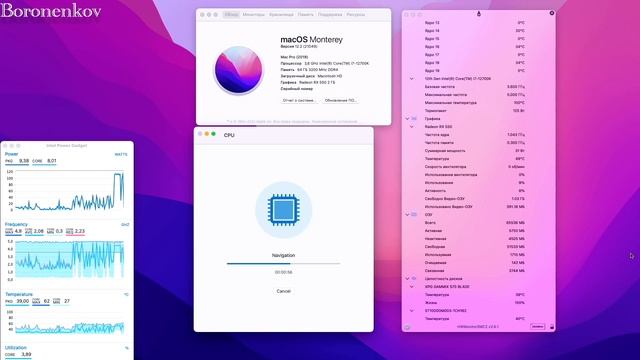
Task: Select the Ядро 19 row
Action: pyautogui.click(x=475, y=71)
